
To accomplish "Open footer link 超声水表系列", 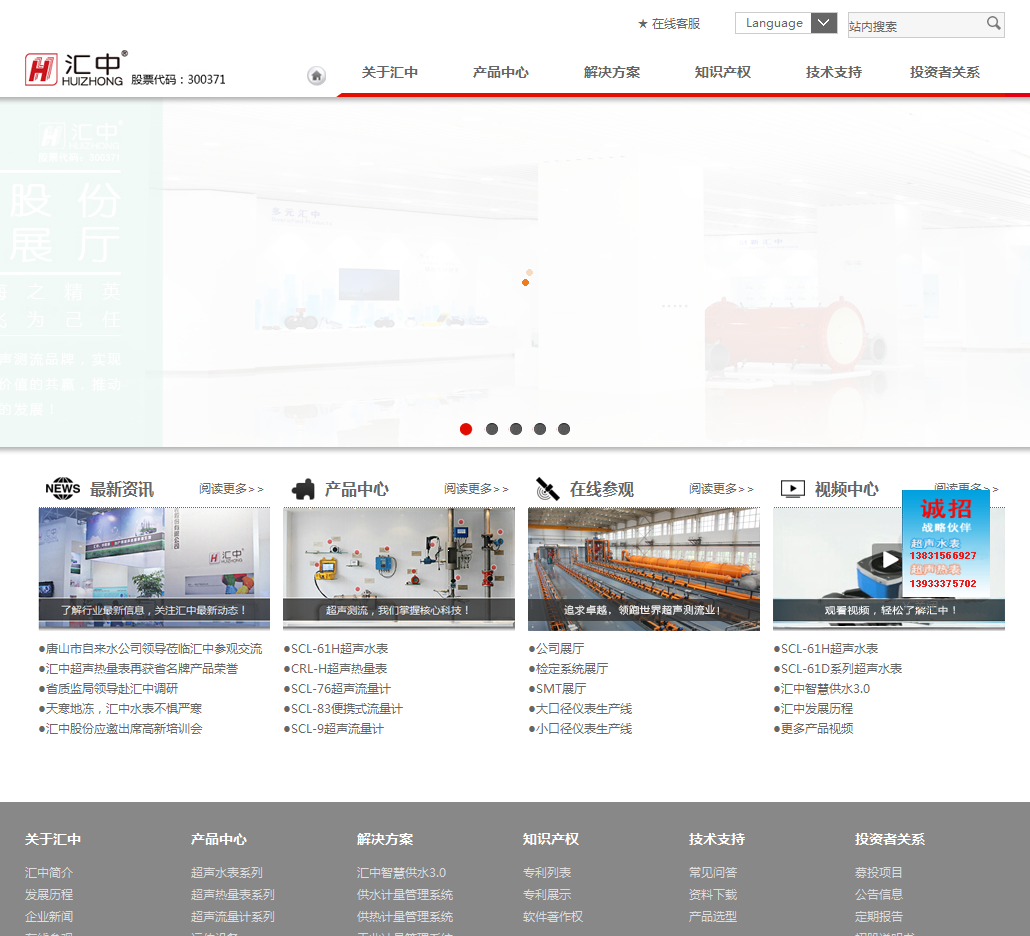I will (x=227, y=872).
